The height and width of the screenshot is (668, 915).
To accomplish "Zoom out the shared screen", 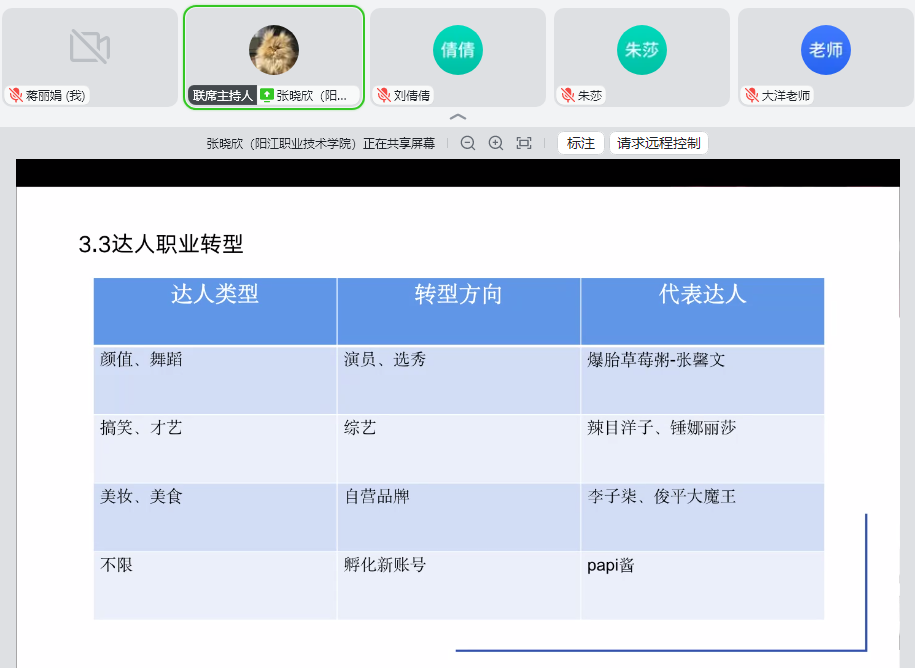I will (467, 143).
